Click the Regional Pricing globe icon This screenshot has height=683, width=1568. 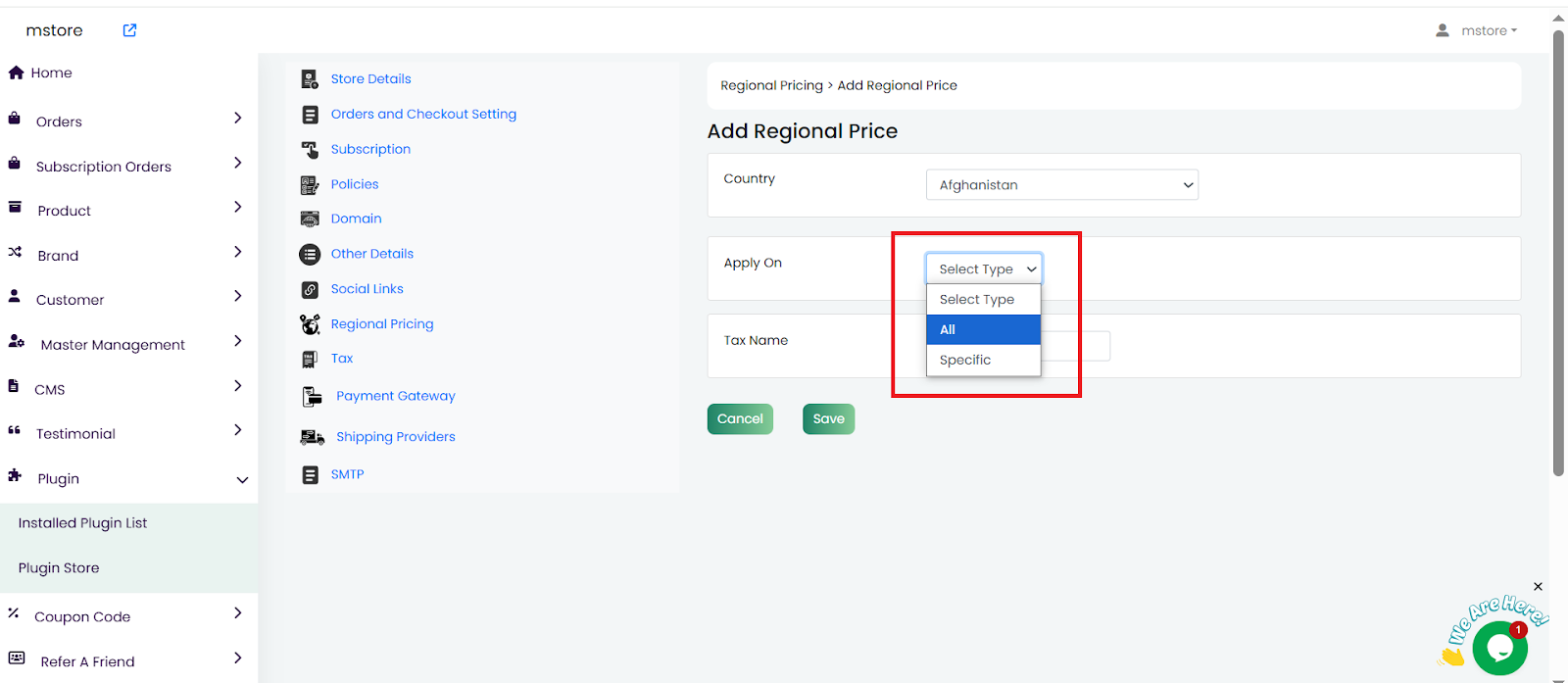click(x=310, y=324)
